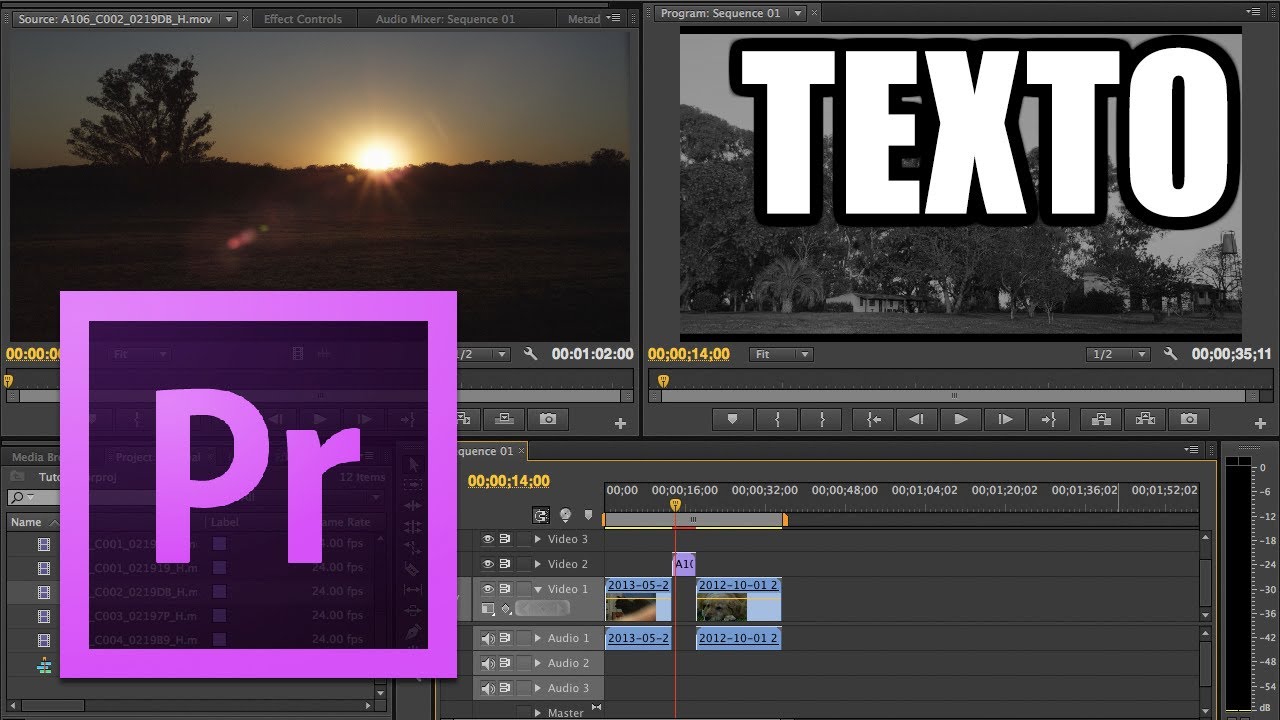The width and height of the screenshot is (1280, 720).
Task: Go to Out point in Program monitor
Action: (x=1049, y=420)
